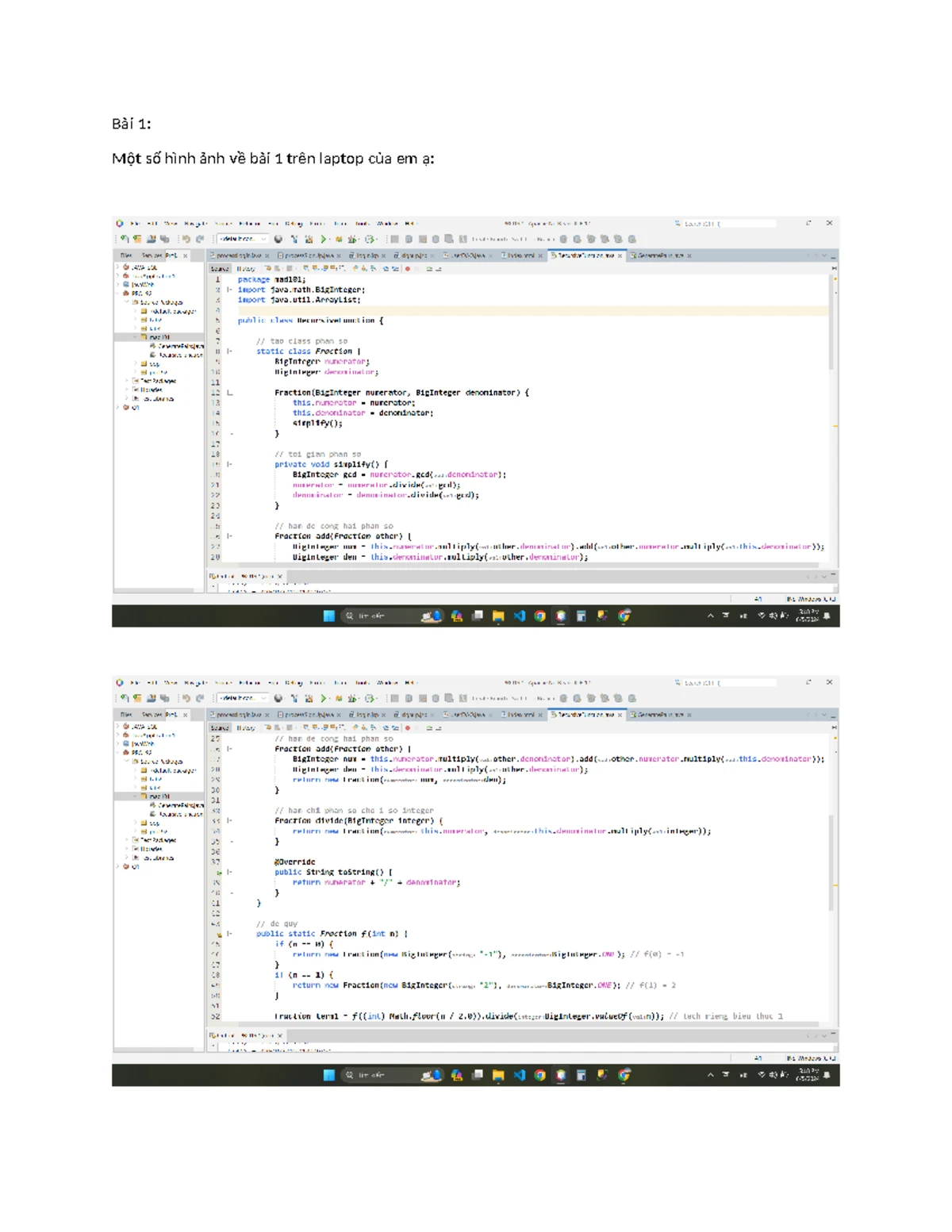Click Profile Project icon in first screenshot

[353, 239]
